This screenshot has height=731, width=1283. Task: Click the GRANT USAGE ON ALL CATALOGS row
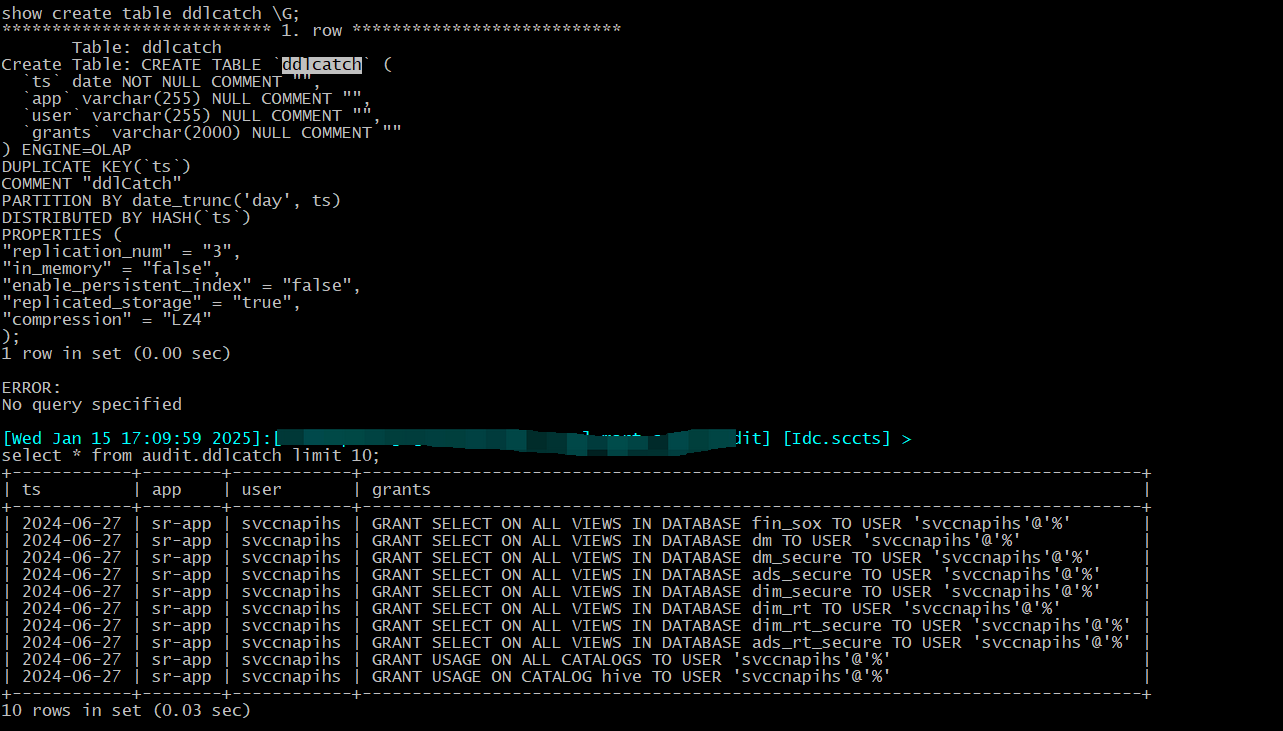(575, 659)
